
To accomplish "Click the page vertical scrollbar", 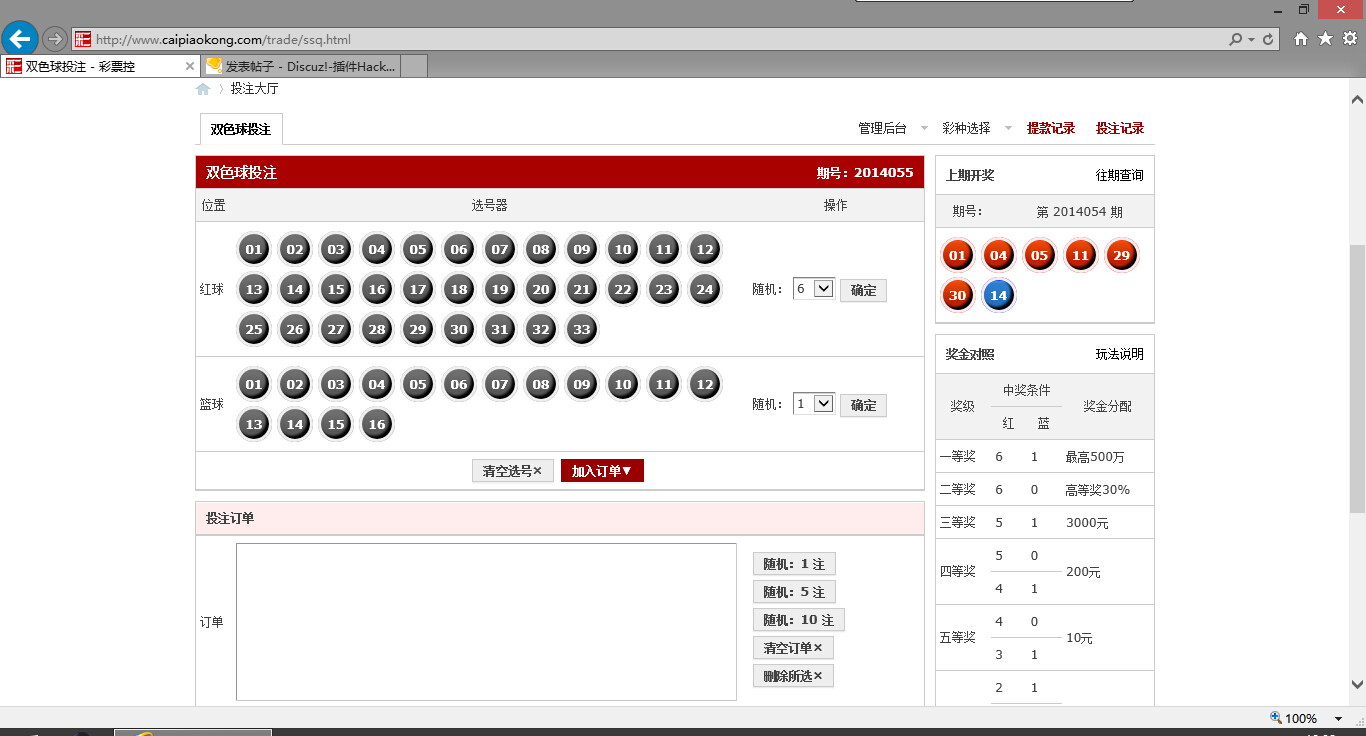I will 1357,380.
